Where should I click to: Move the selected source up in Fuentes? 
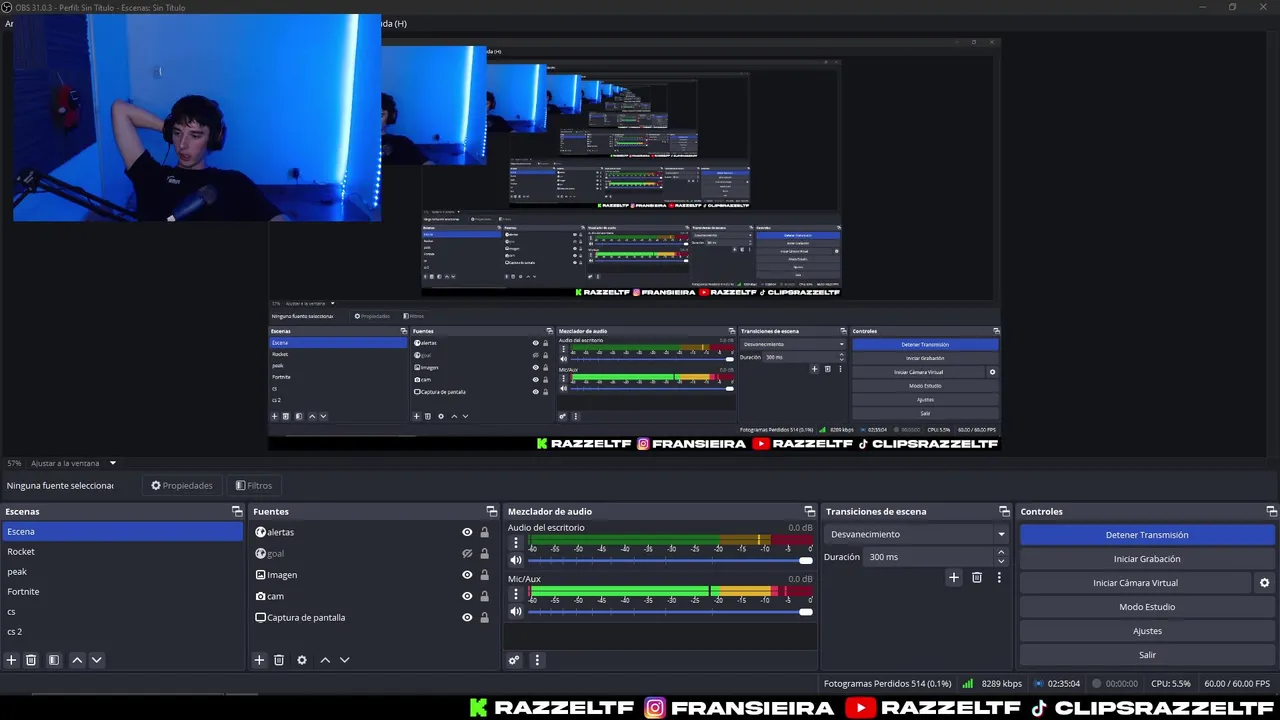(x=325, y=660)
